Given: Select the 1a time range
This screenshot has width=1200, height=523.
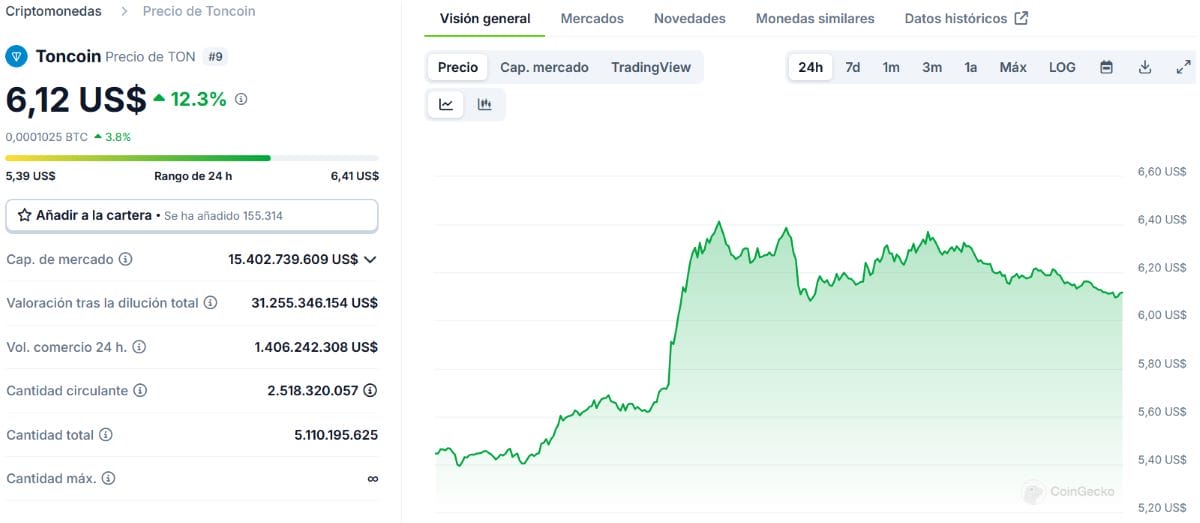Looking at the screenshot, I should click(x=970, y=67).
